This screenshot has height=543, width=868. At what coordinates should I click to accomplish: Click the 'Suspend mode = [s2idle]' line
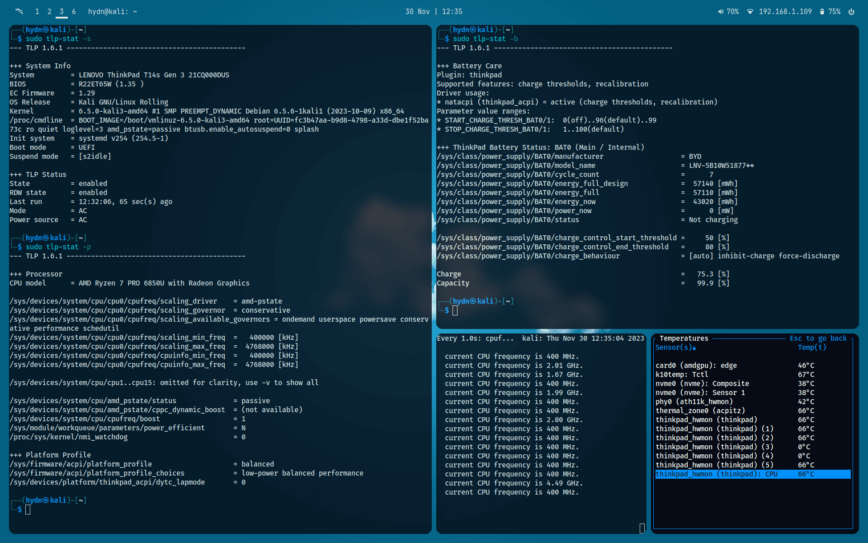[60, 157]
